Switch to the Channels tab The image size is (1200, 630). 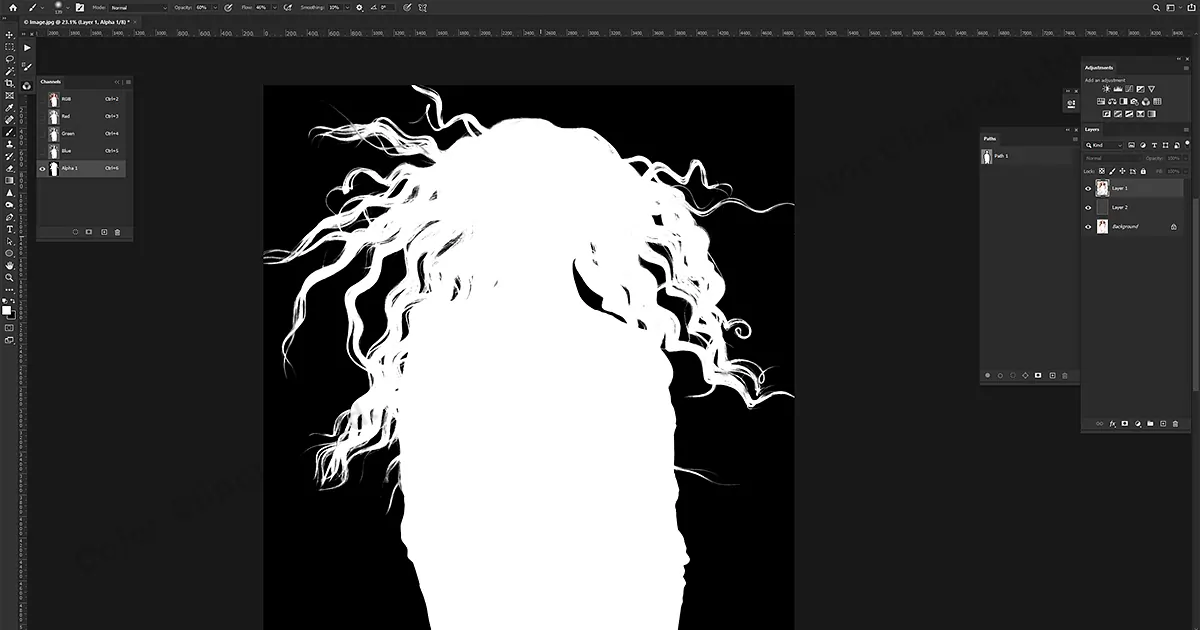pyautogui.click(x=51, y=81)
